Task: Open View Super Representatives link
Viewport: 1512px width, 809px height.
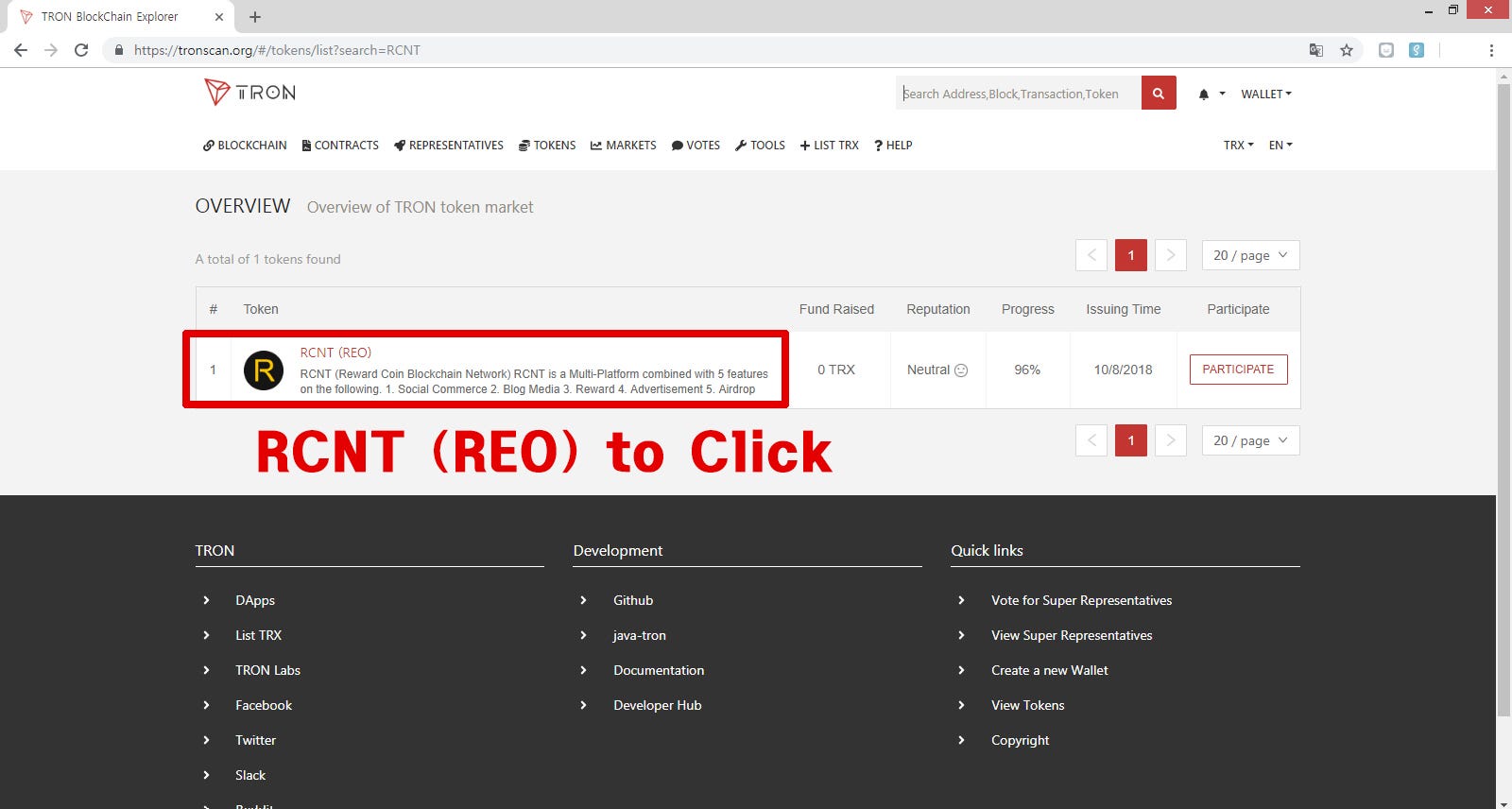Action: 1072,635
